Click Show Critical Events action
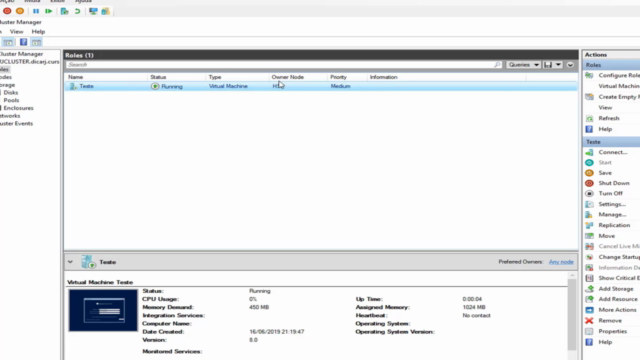The width and height of the screenshot is (640, 360). 618,278
